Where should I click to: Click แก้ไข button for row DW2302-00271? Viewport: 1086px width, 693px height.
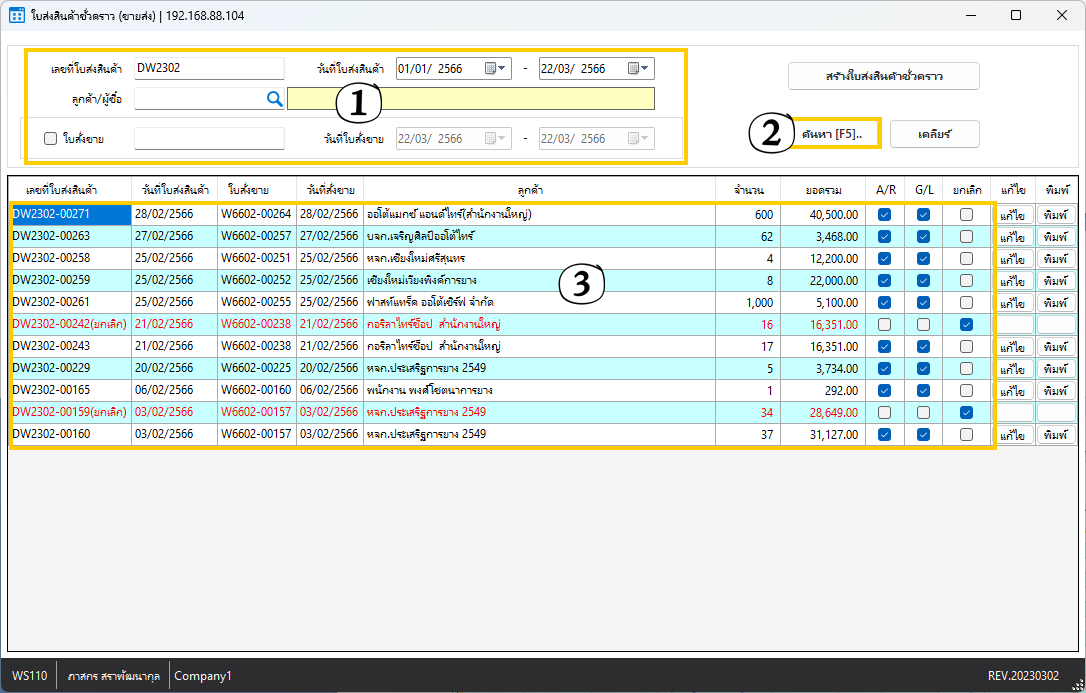click(x=1013, y=215)
